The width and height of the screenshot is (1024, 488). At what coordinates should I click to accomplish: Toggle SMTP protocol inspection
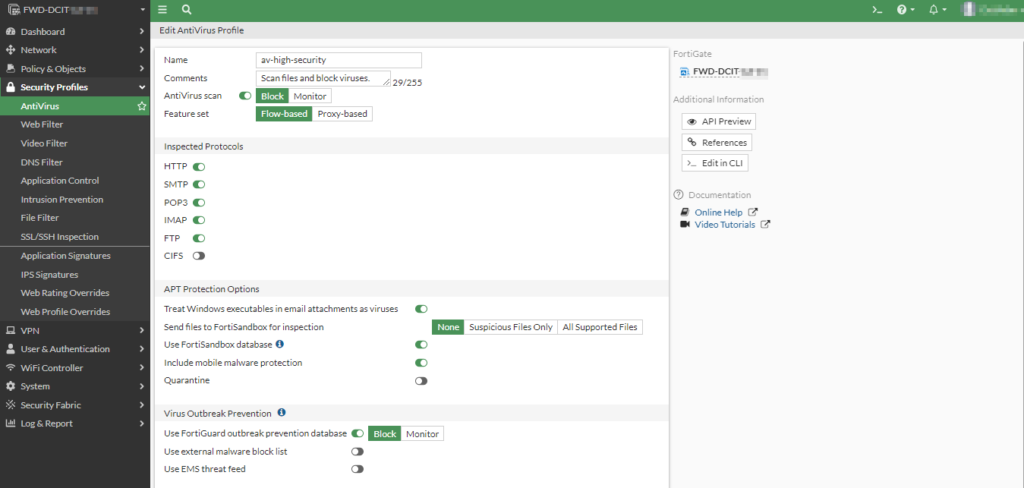click(199, 185)
